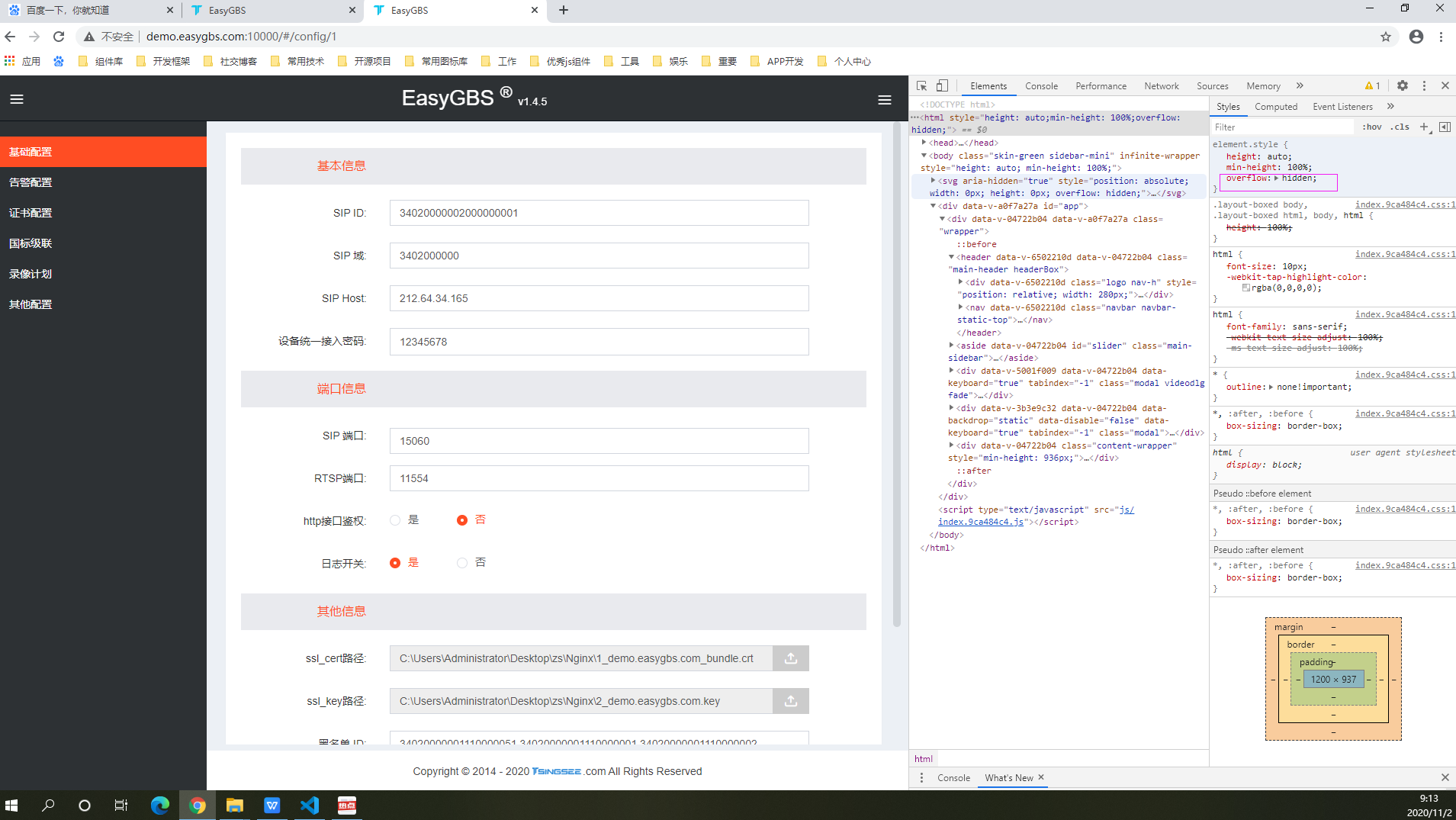Show more Styles sidebar tabs

[1390, 106]
